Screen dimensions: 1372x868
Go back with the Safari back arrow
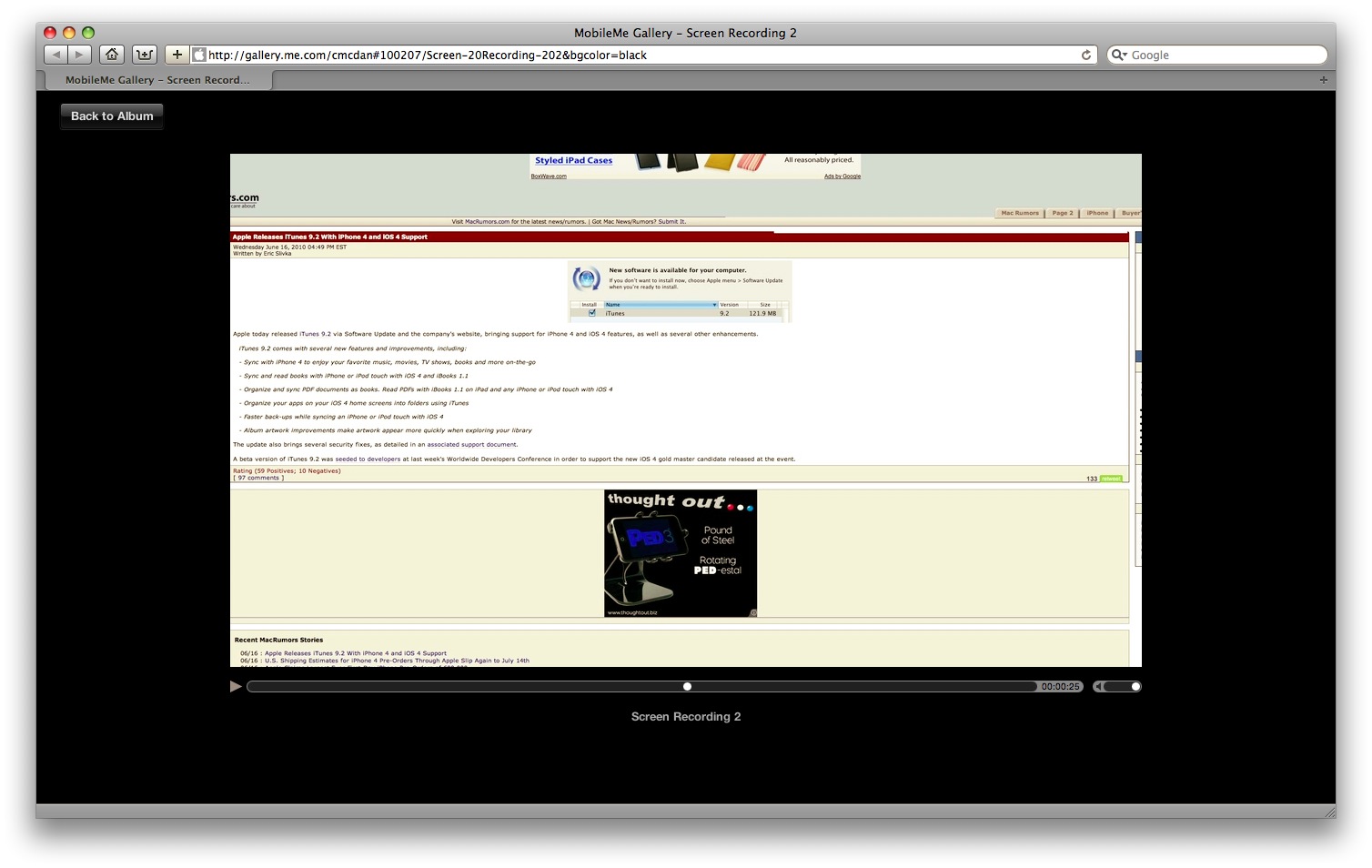pos(56,55)
